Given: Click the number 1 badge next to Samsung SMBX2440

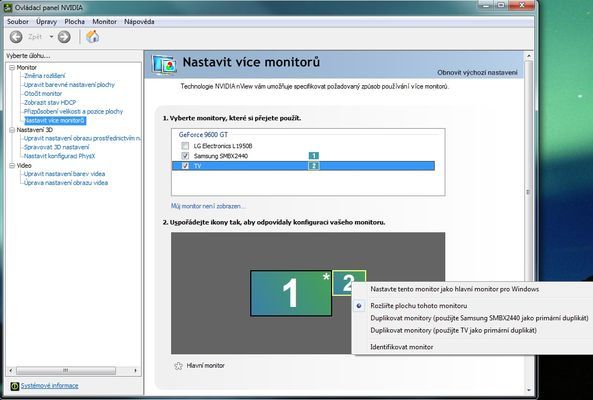Looking at the screenshot, I should [314, 156].
